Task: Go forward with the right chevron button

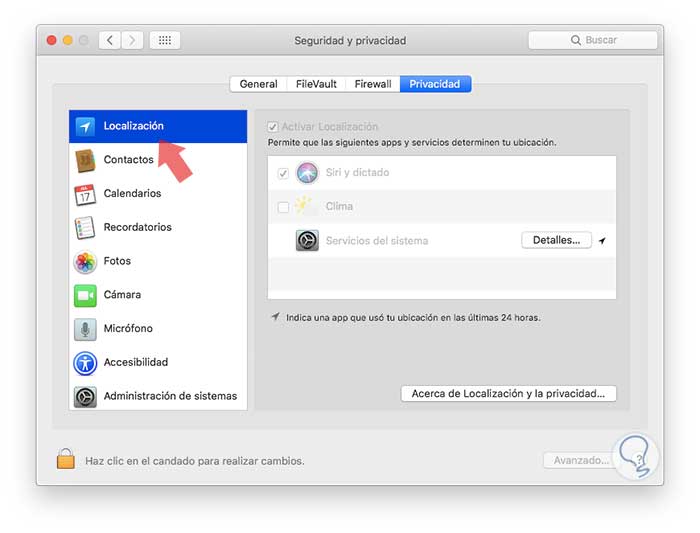Action: pyautogui.click(x=132, y=40)
